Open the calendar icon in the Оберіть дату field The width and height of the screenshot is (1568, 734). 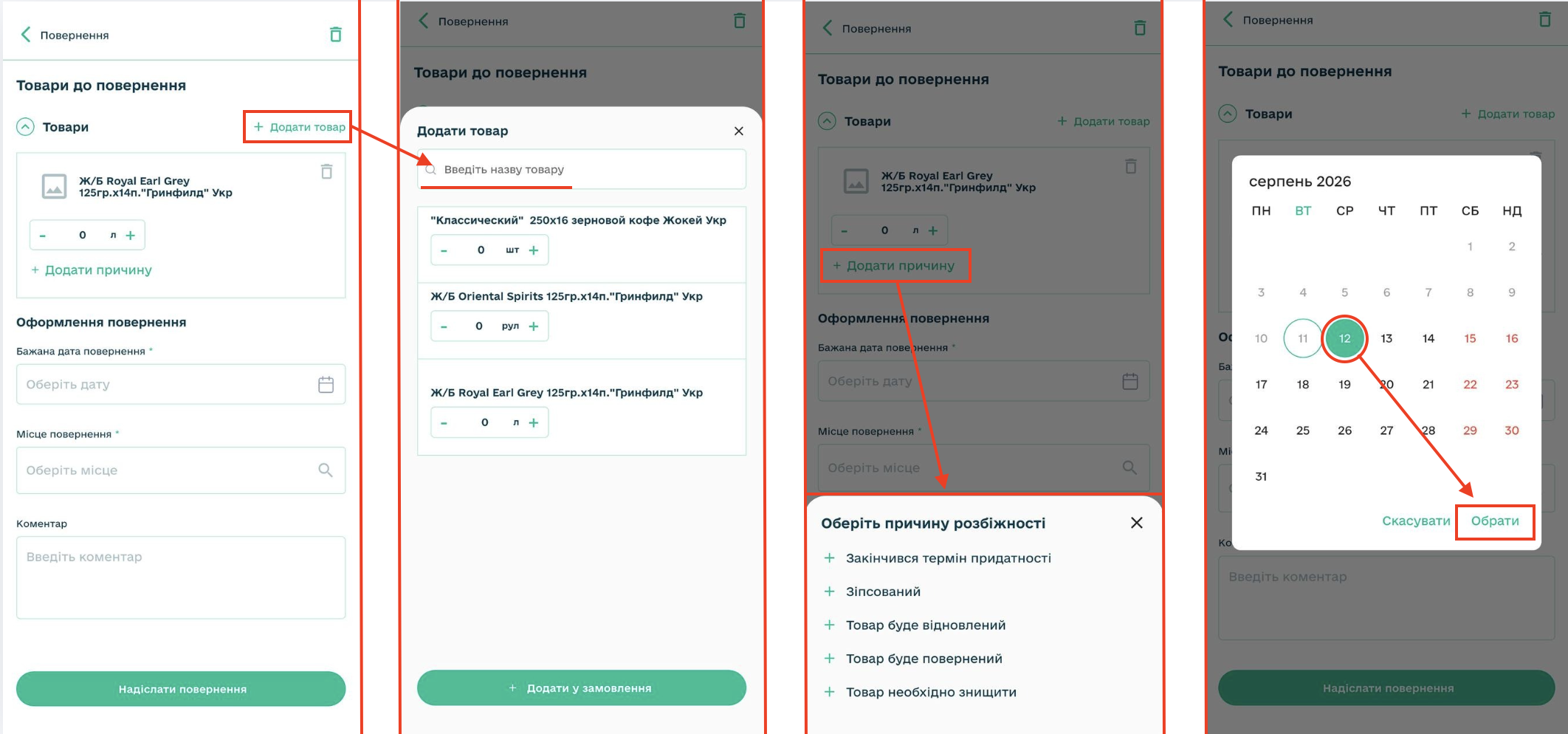326,385
